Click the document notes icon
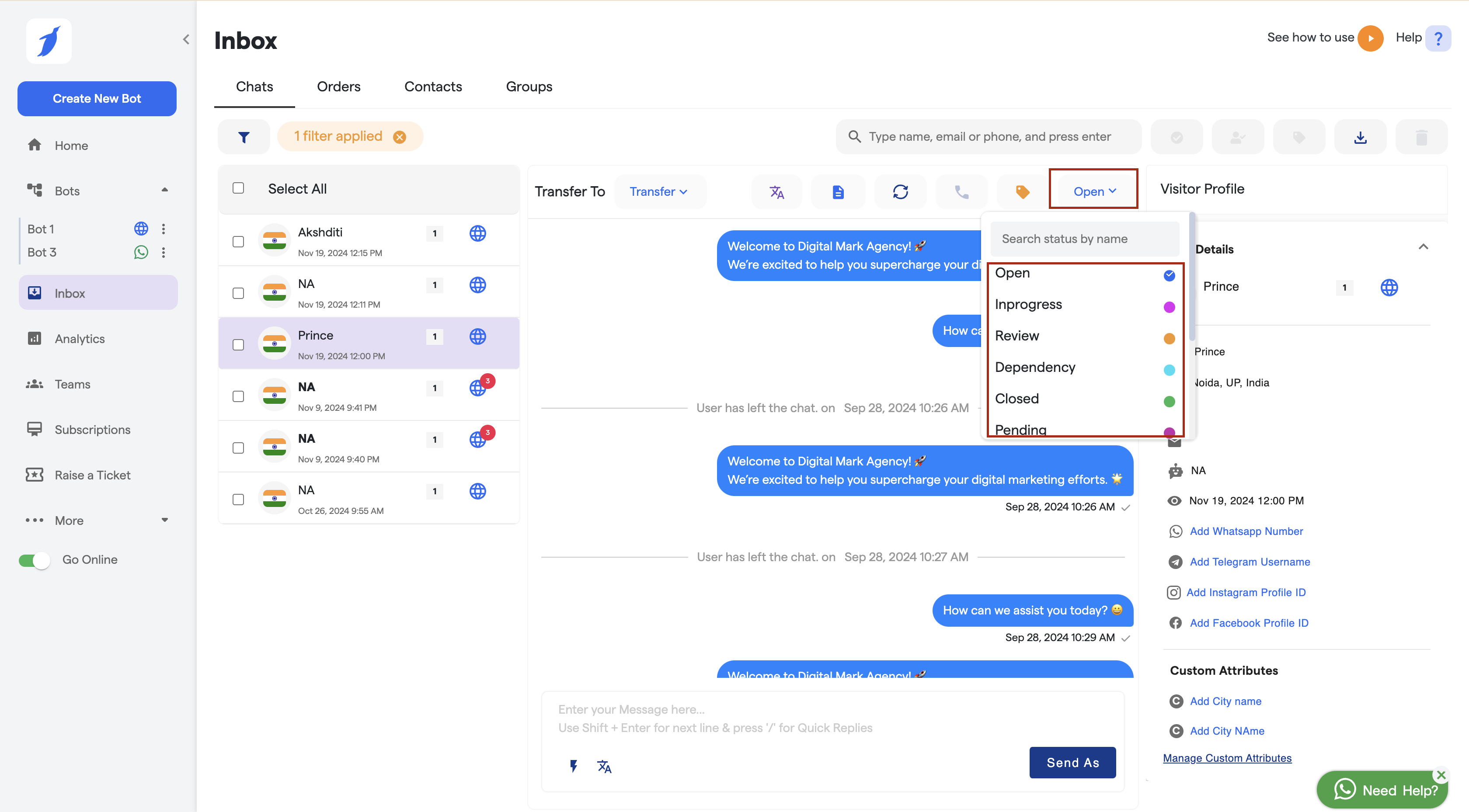The height and width of the screenshot is (812, 1469). coord(838,192)
